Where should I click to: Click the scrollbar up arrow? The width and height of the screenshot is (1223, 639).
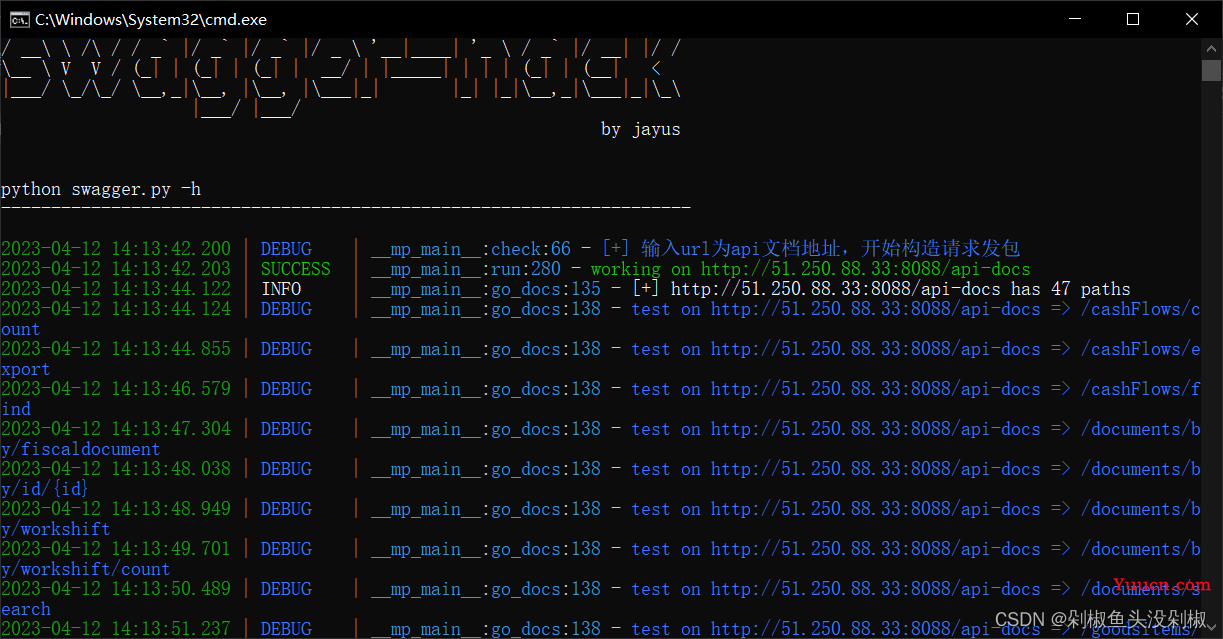pyautogui.click(x=1211, y=47)
